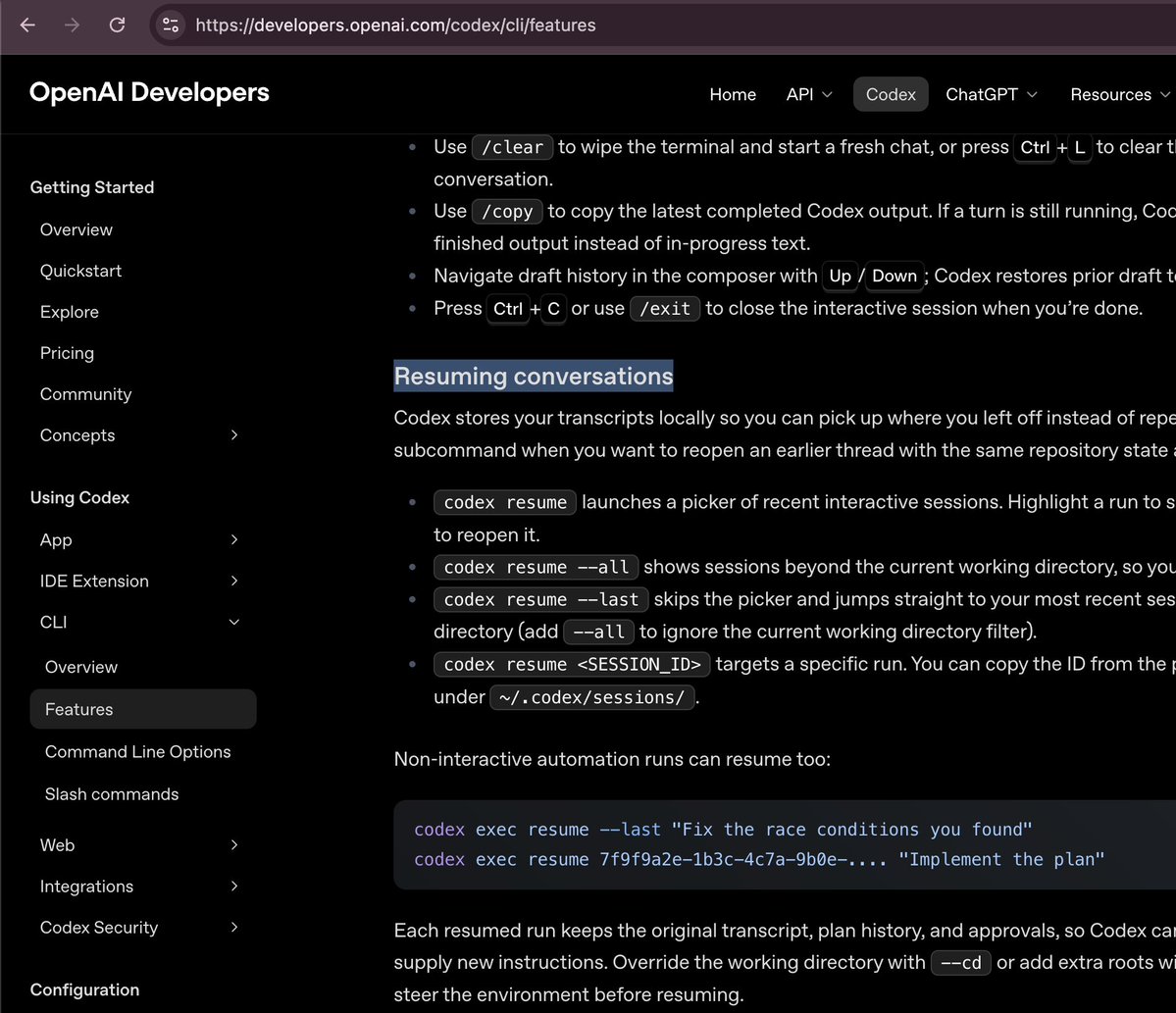The width and height of the screenshot is (1176, 1013).
Task: Click 'codex resume <SESSION_ID>' code
Action: pos(572,664)
